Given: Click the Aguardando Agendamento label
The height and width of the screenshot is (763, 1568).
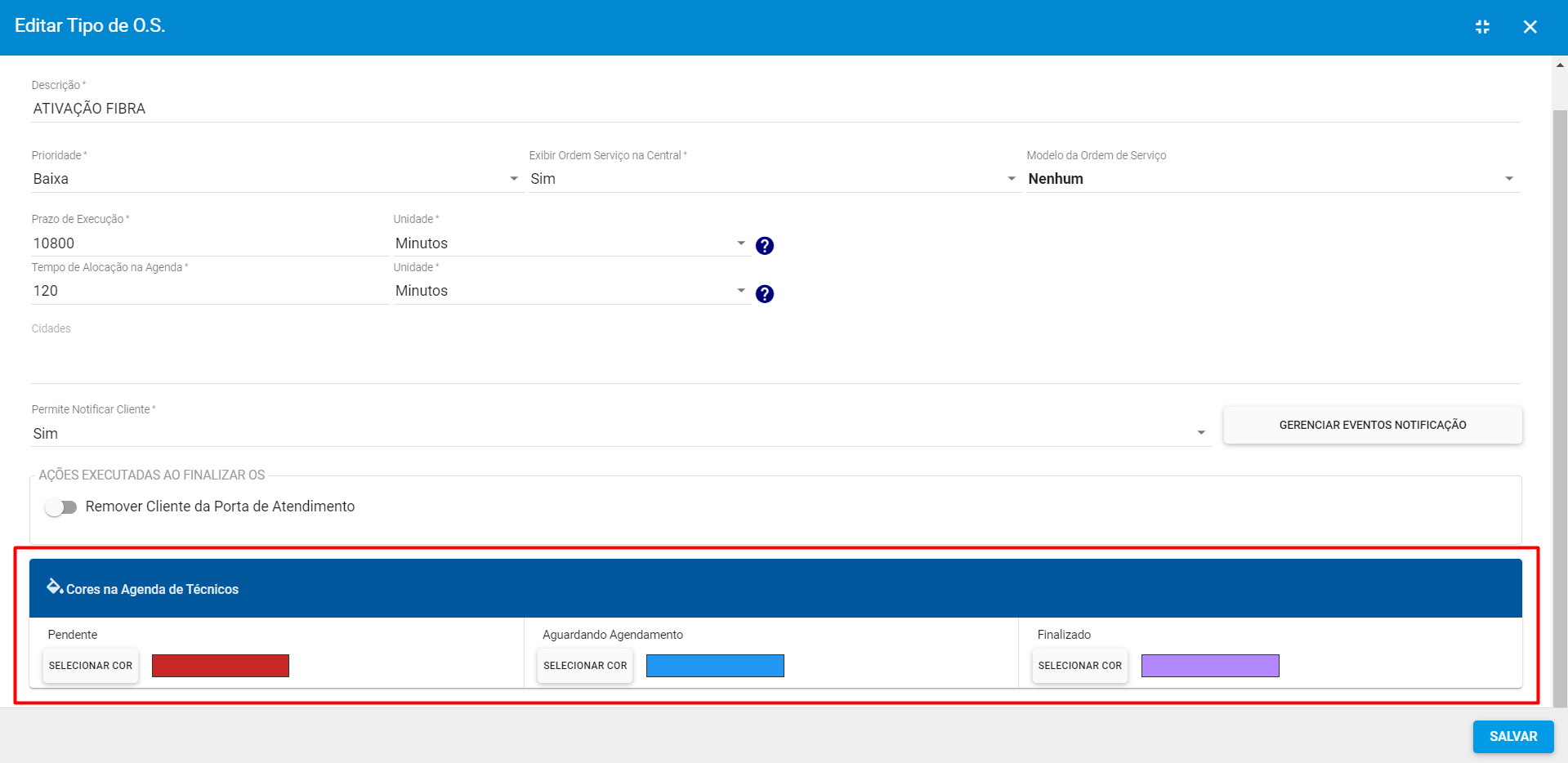Looking at the screenshot, I should pyautogui.click(x=613, y=635).
